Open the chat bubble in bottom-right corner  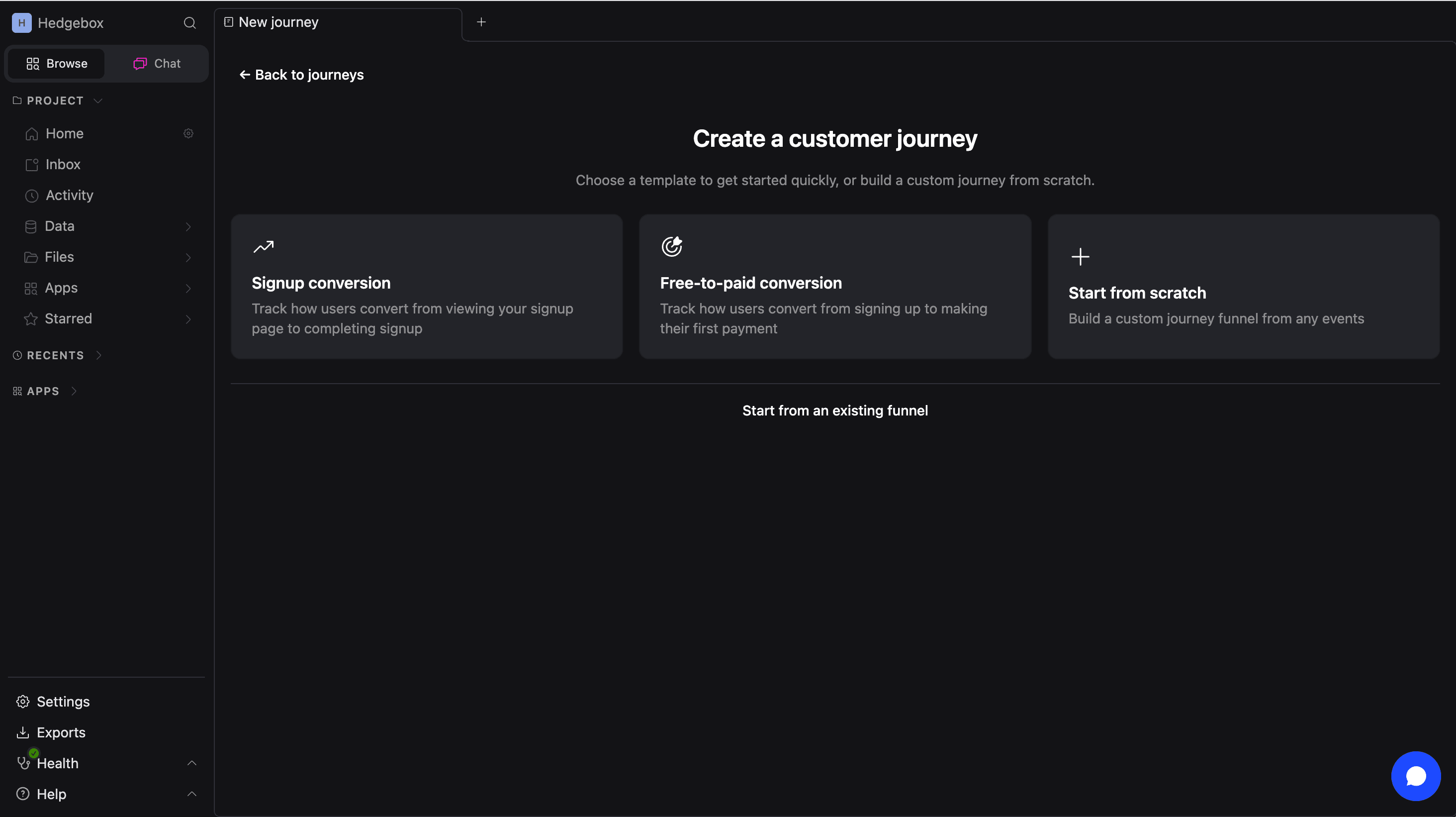click(x=1415, y=775)
